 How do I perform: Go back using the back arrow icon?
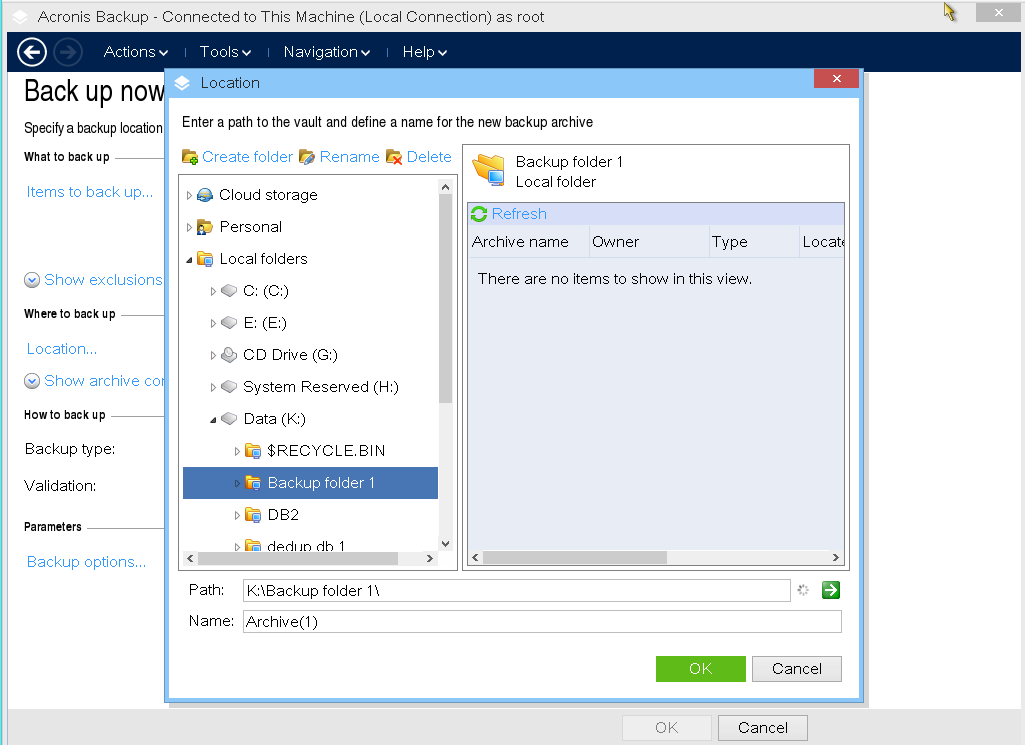(x=32, y=52)
